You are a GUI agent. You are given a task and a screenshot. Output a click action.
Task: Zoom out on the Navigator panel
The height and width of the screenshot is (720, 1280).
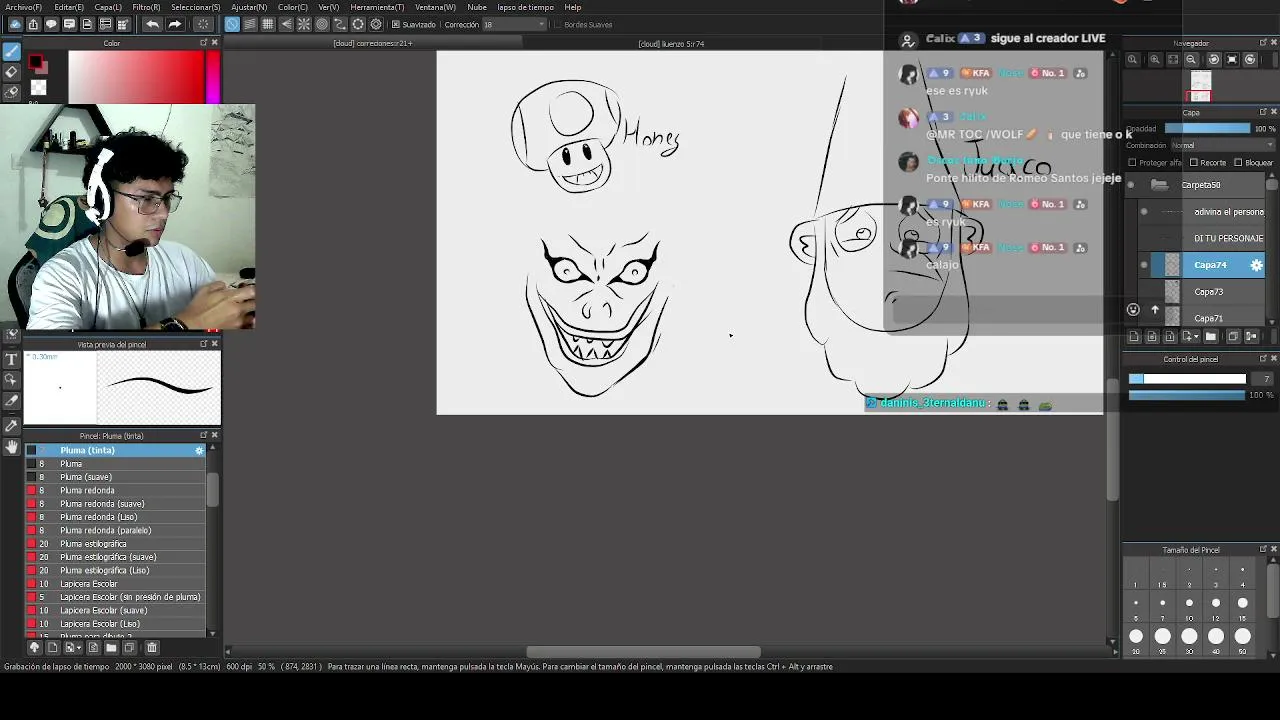tap(1191, 60)
